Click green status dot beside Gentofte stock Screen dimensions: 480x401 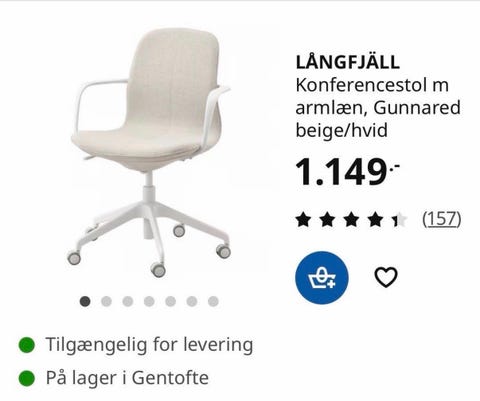point(27,378)
